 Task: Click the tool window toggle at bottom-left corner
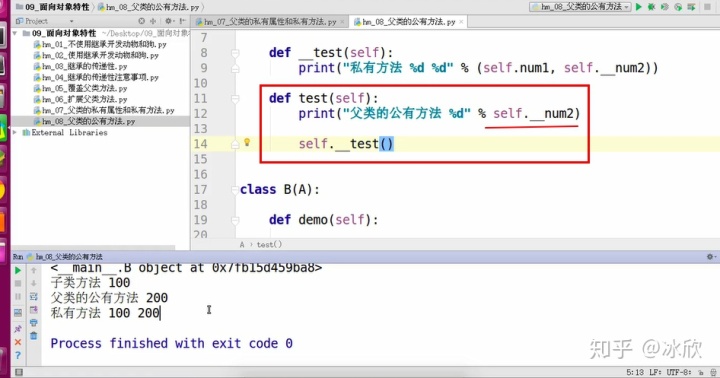(x=18, y=372)
